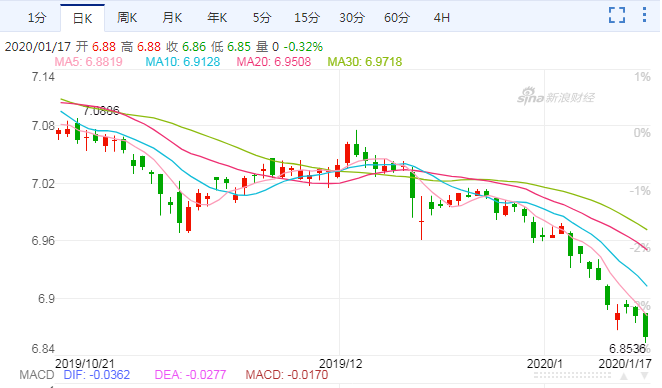Viewport: 662px width, 388px height.
Task: Enter fullscreen chart view
Action: click(617, 15)
